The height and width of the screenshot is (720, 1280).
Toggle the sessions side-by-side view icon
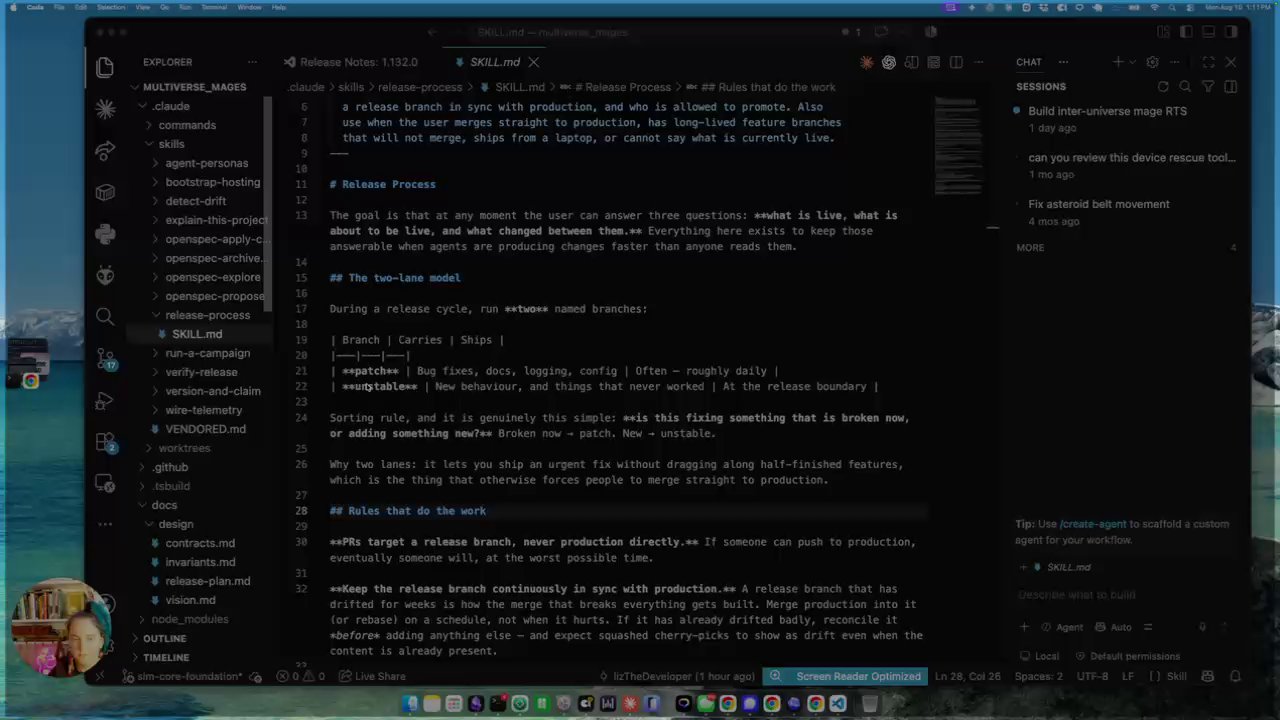click(1231, 87)
